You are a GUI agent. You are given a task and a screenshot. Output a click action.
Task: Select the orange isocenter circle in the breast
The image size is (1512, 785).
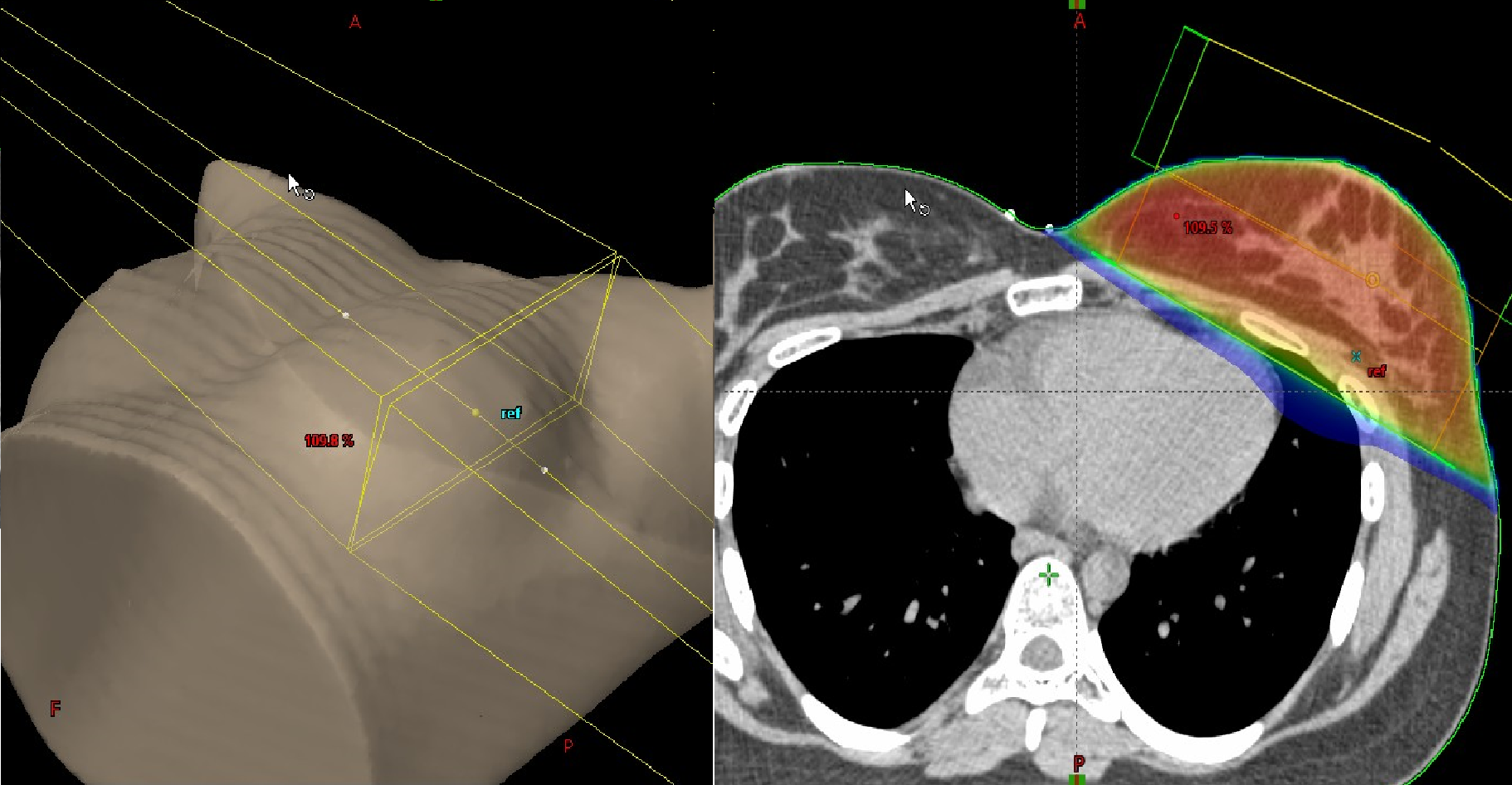click(x=1373, y=280)
